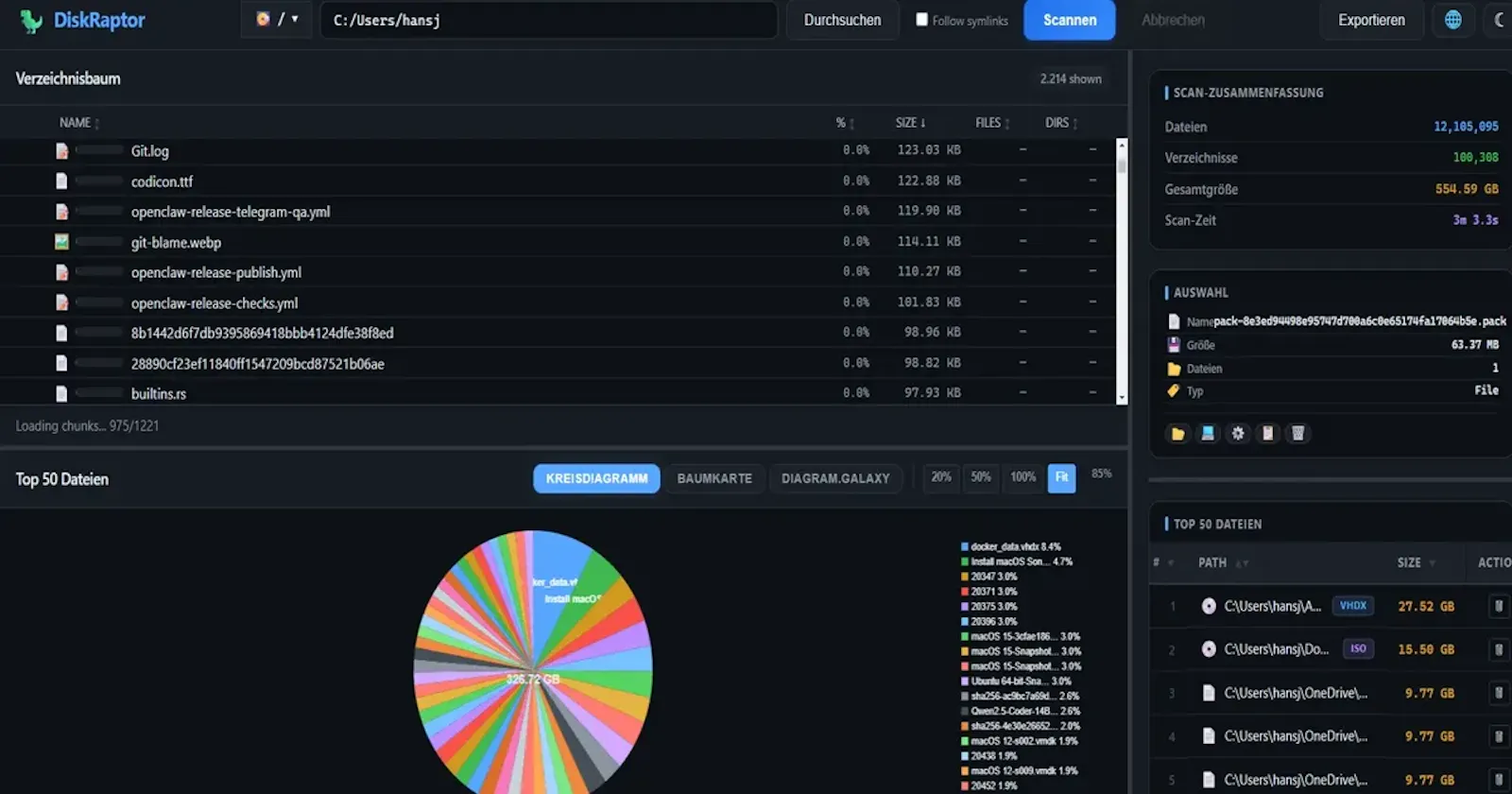Screen dimensions: 1512x794
Task: Click the 326.72 GB pie chart center
Action: click(x=533, y=679)
